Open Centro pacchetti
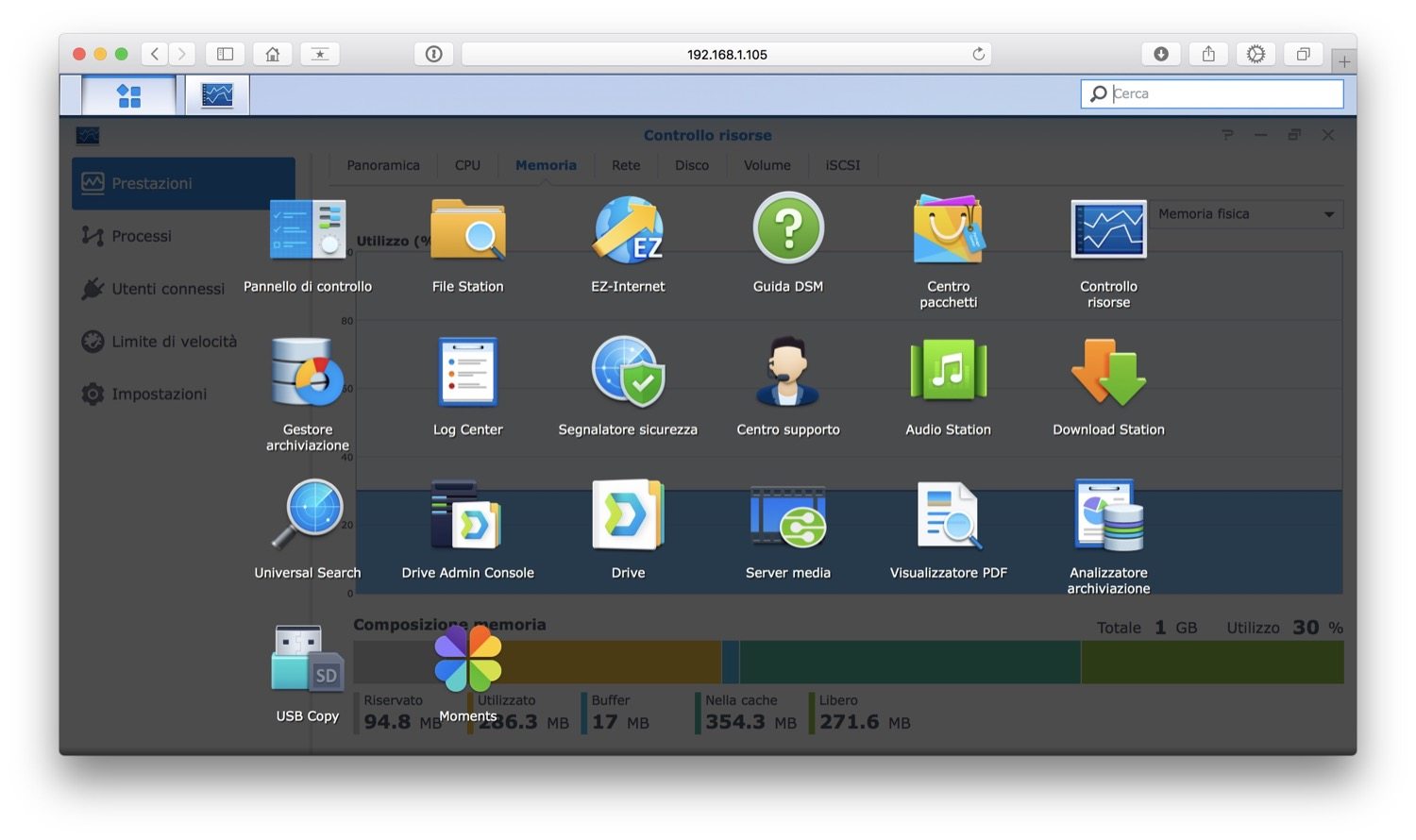The width and height of the screenshot is (1416, 840). coord(949,229)
